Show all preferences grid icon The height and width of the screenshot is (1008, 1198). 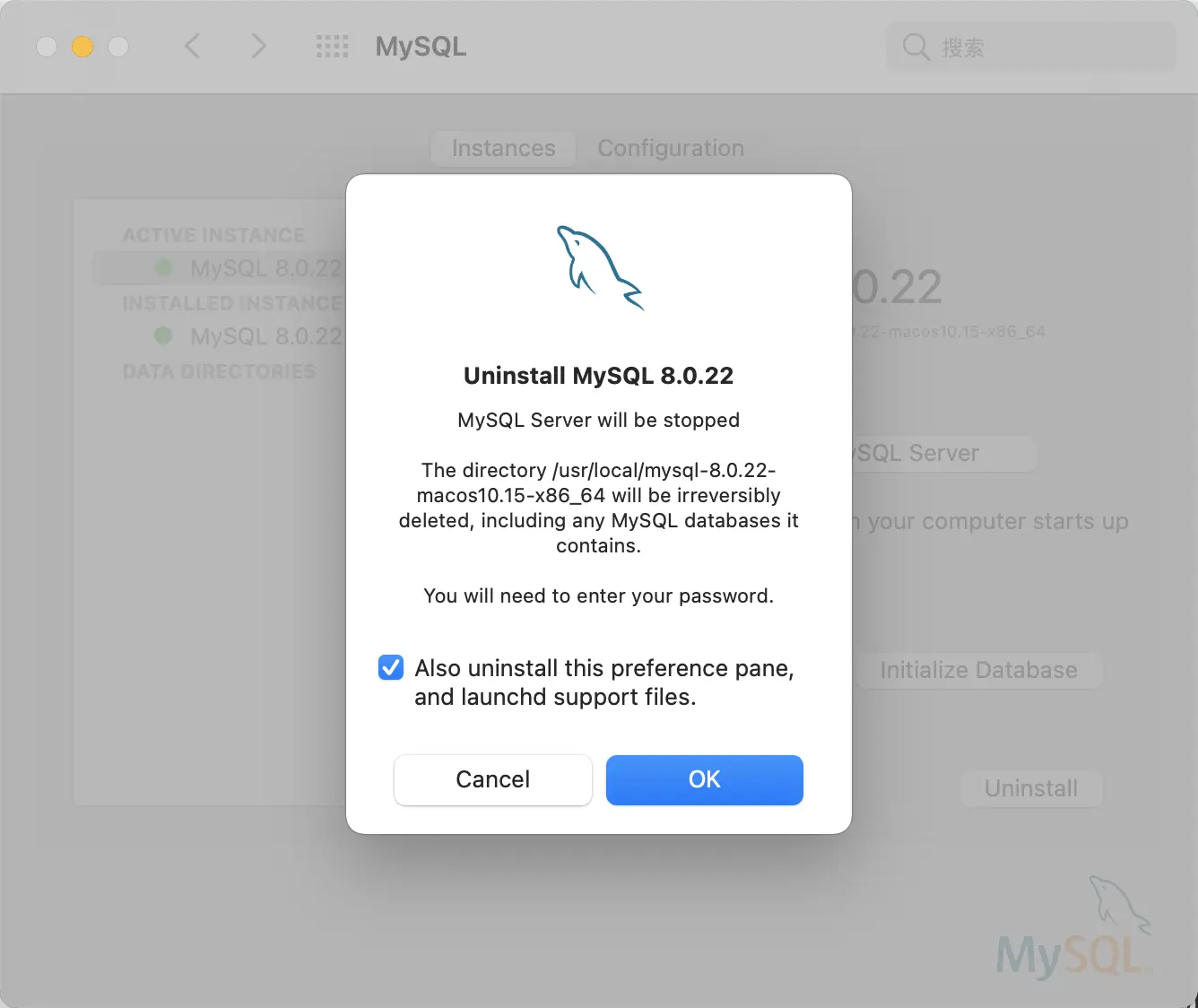pyautogui.click(x=333, y=47)
